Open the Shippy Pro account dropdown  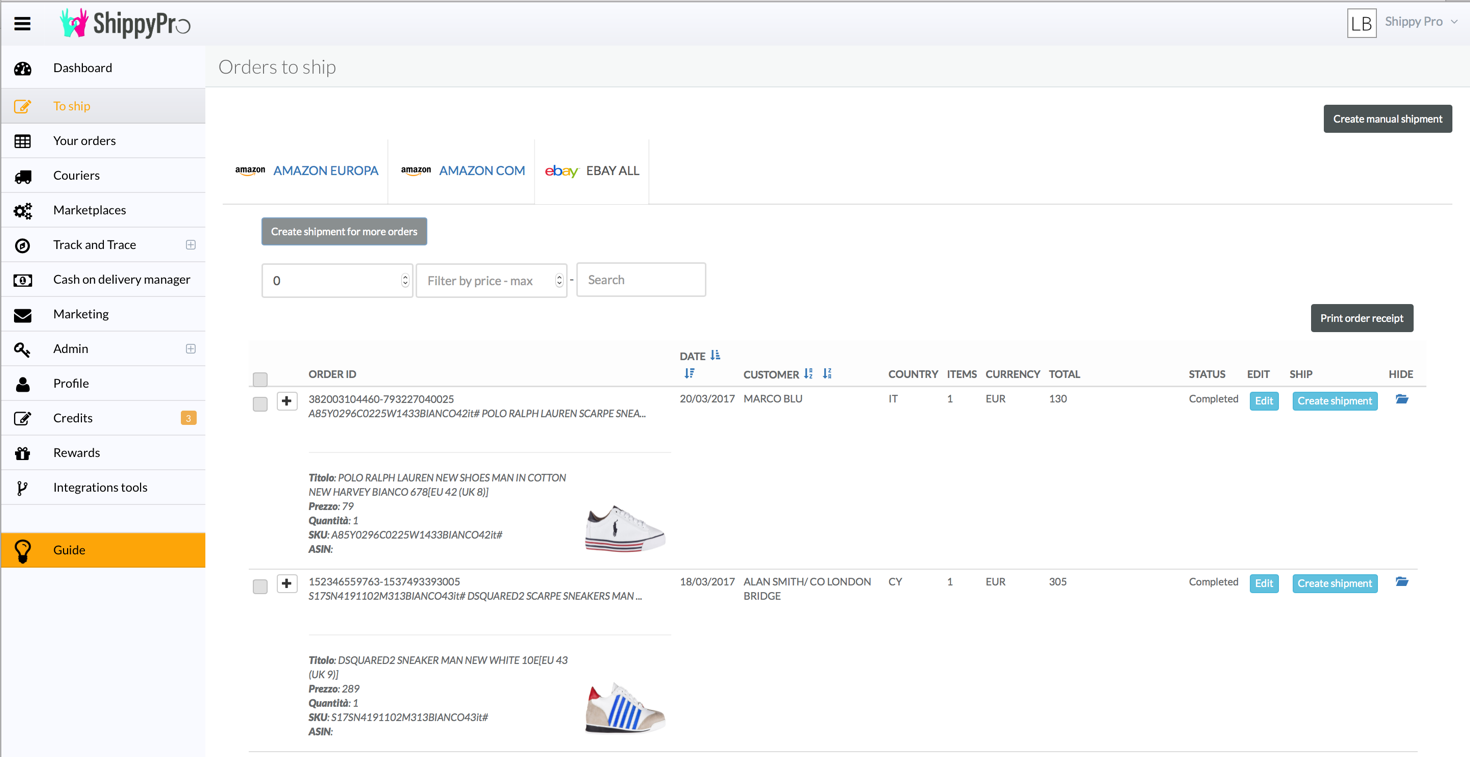tap(1420, 22)
